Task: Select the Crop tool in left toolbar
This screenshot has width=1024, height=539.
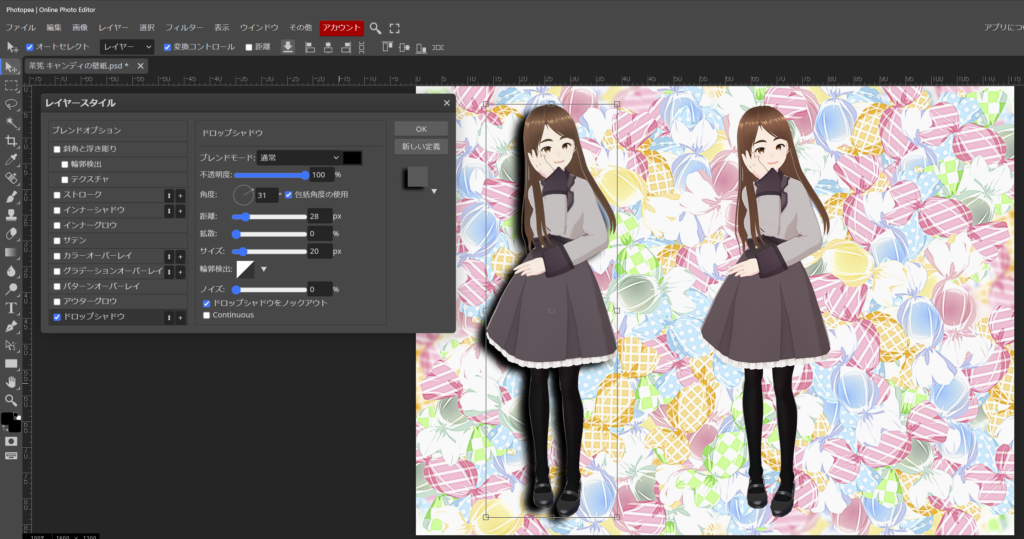Action: [12, 140]
